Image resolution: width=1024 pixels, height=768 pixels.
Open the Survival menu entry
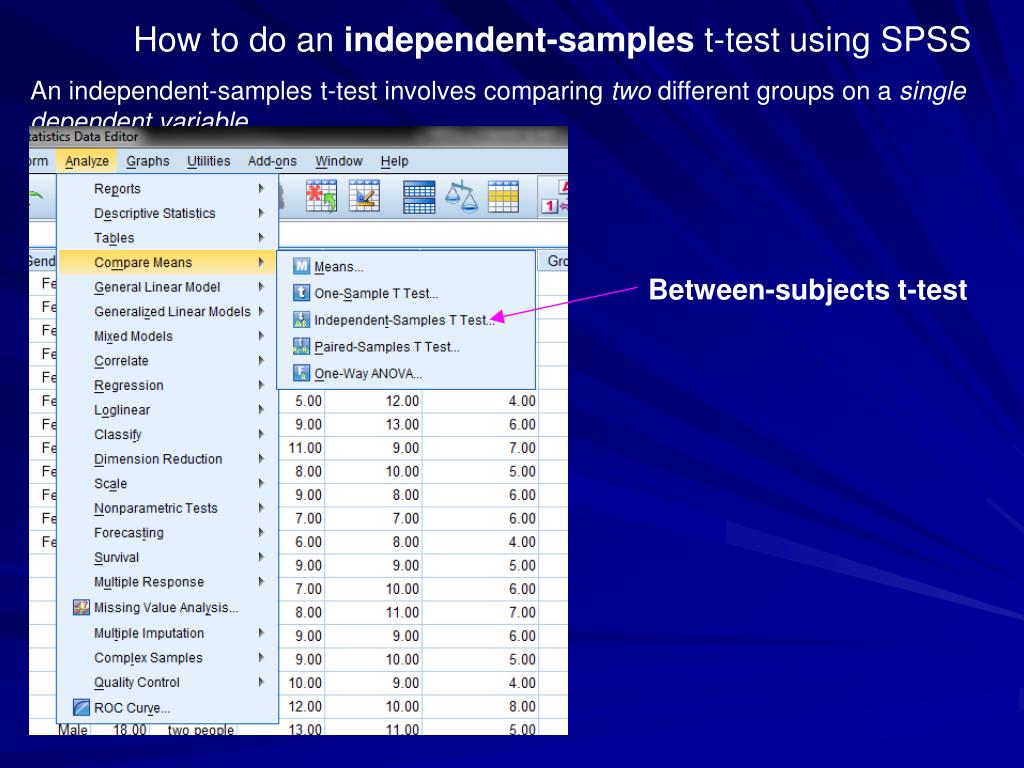click(168, 557)
